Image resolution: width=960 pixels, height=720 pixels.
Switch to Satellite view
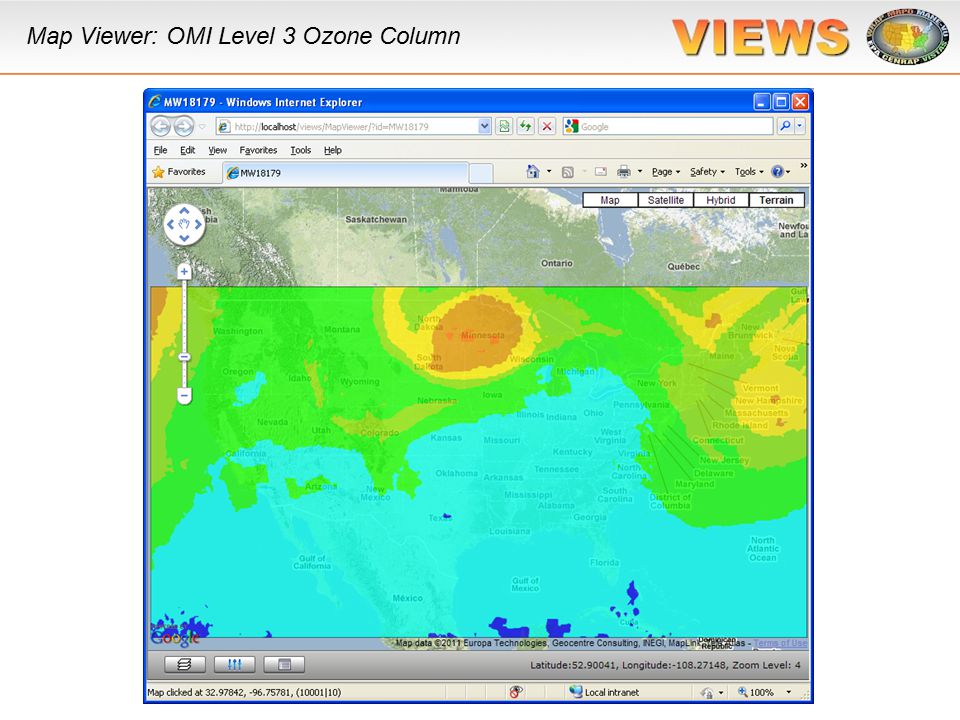point(666,200)
